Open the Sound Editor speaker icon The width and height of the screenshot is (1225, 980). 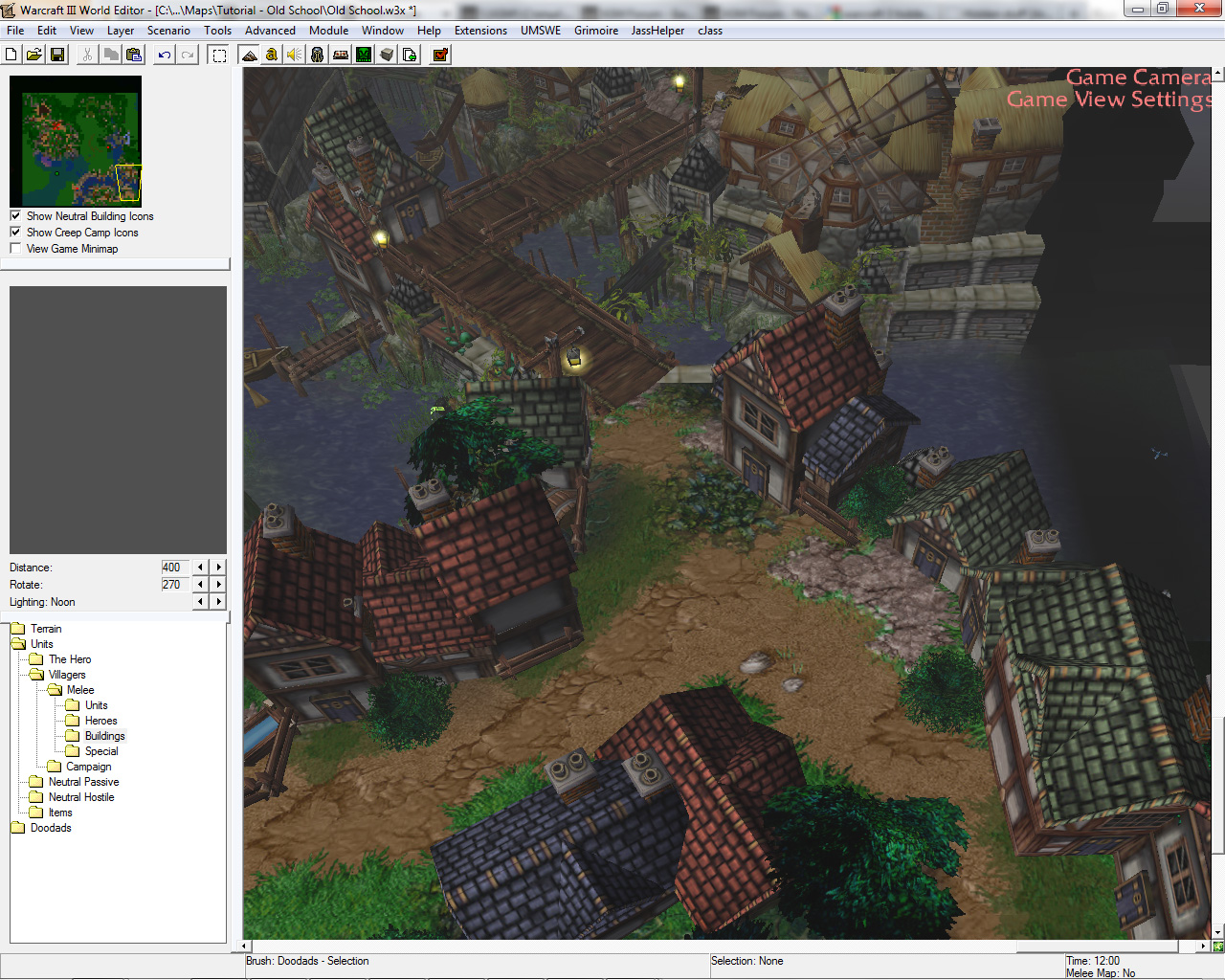(295, 55)
